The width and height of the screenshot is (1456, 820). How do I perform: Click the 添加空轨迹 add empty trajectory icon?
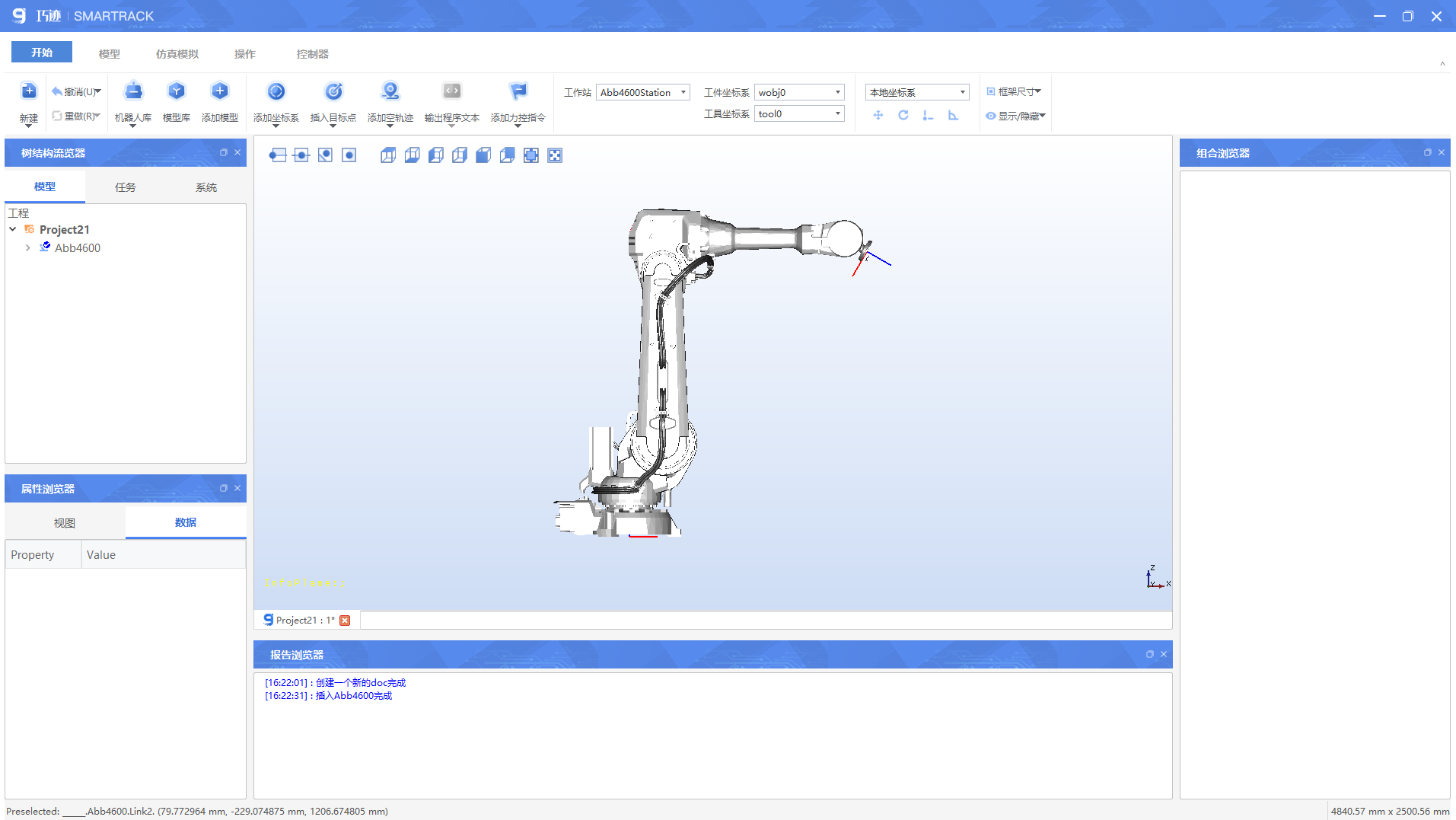point(390,91)
